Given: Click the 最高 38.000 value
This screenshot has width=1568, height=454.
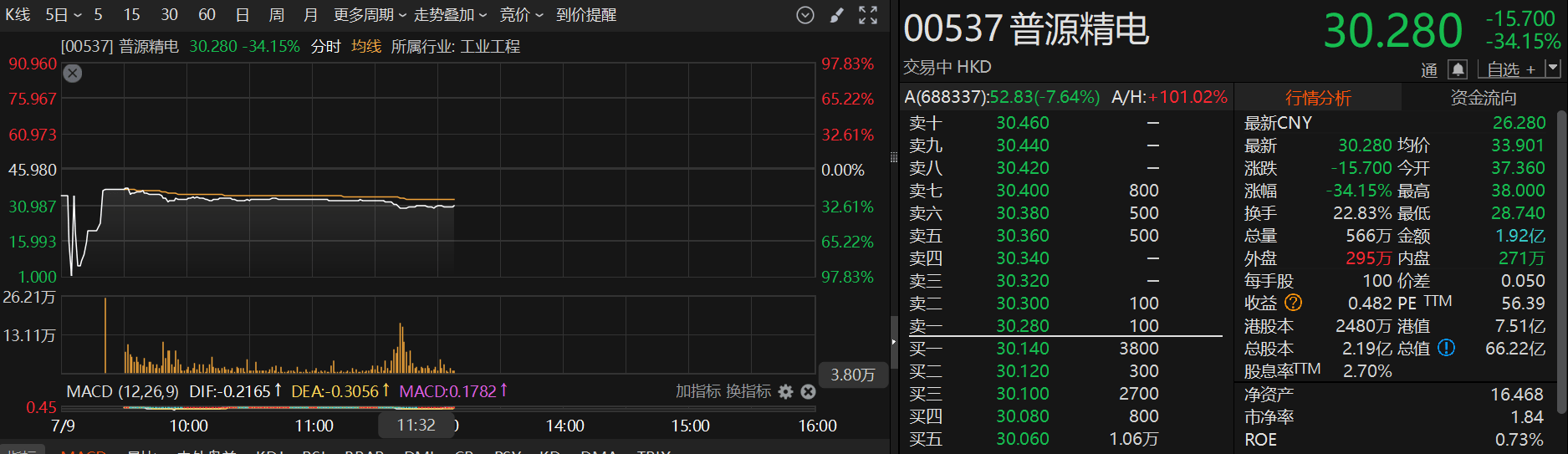Looking at the screenshot, I should (1519, 191).
